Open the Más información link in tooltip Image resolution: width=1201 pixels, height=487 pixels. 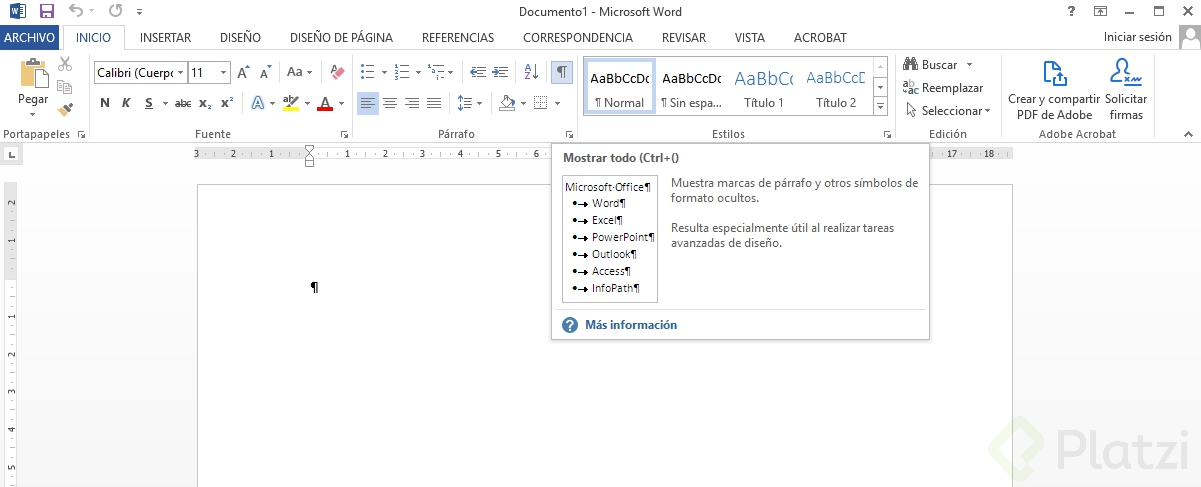point(631,325)
